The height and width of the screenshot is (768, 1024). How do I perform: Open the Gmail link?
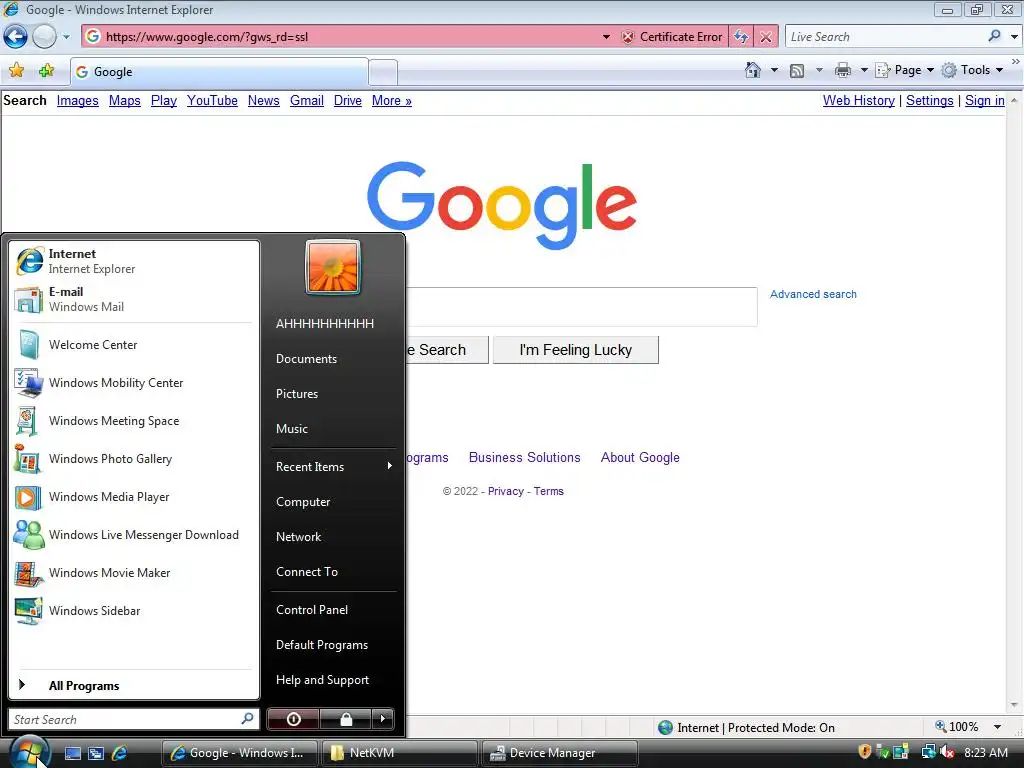click(x=307, y=101)
